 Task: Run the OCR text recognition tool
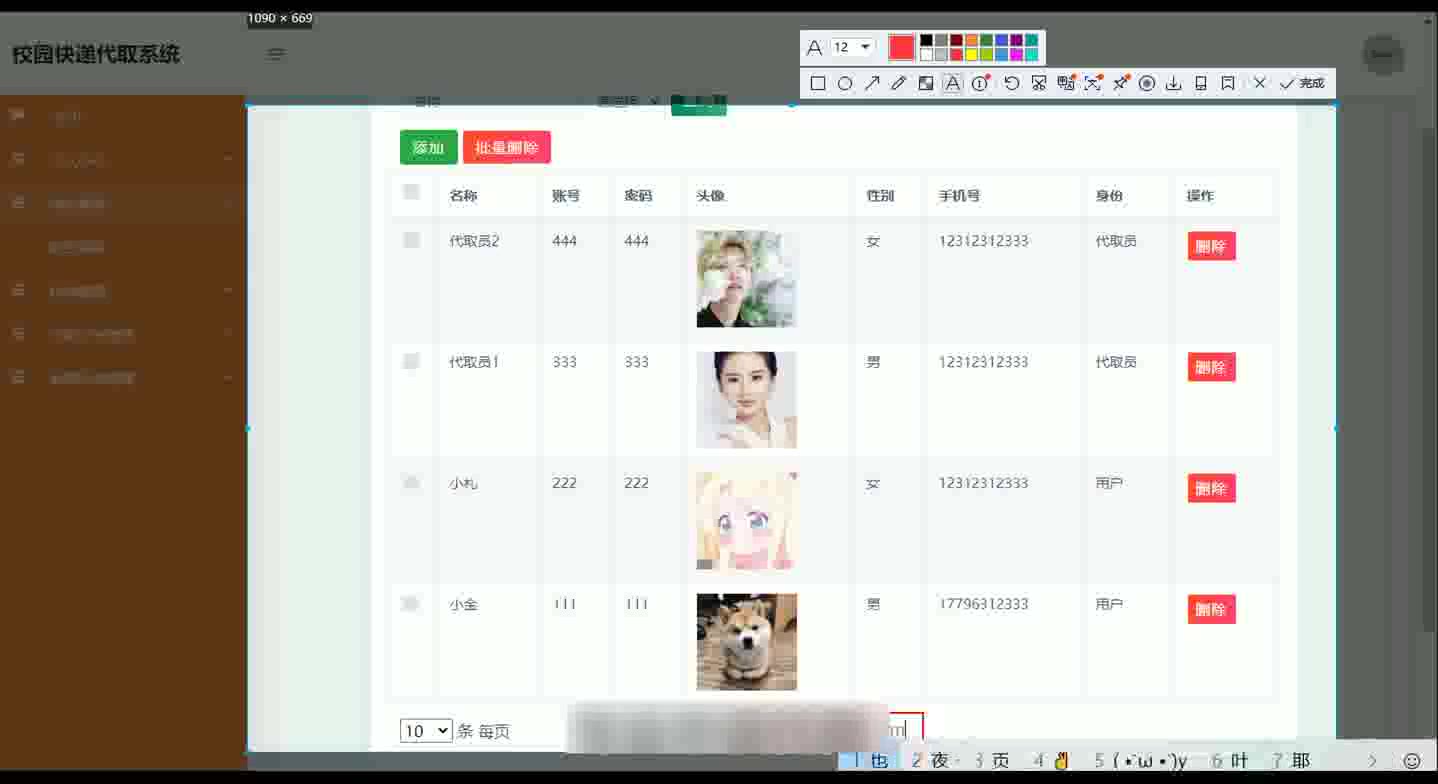coord(1093,84)
